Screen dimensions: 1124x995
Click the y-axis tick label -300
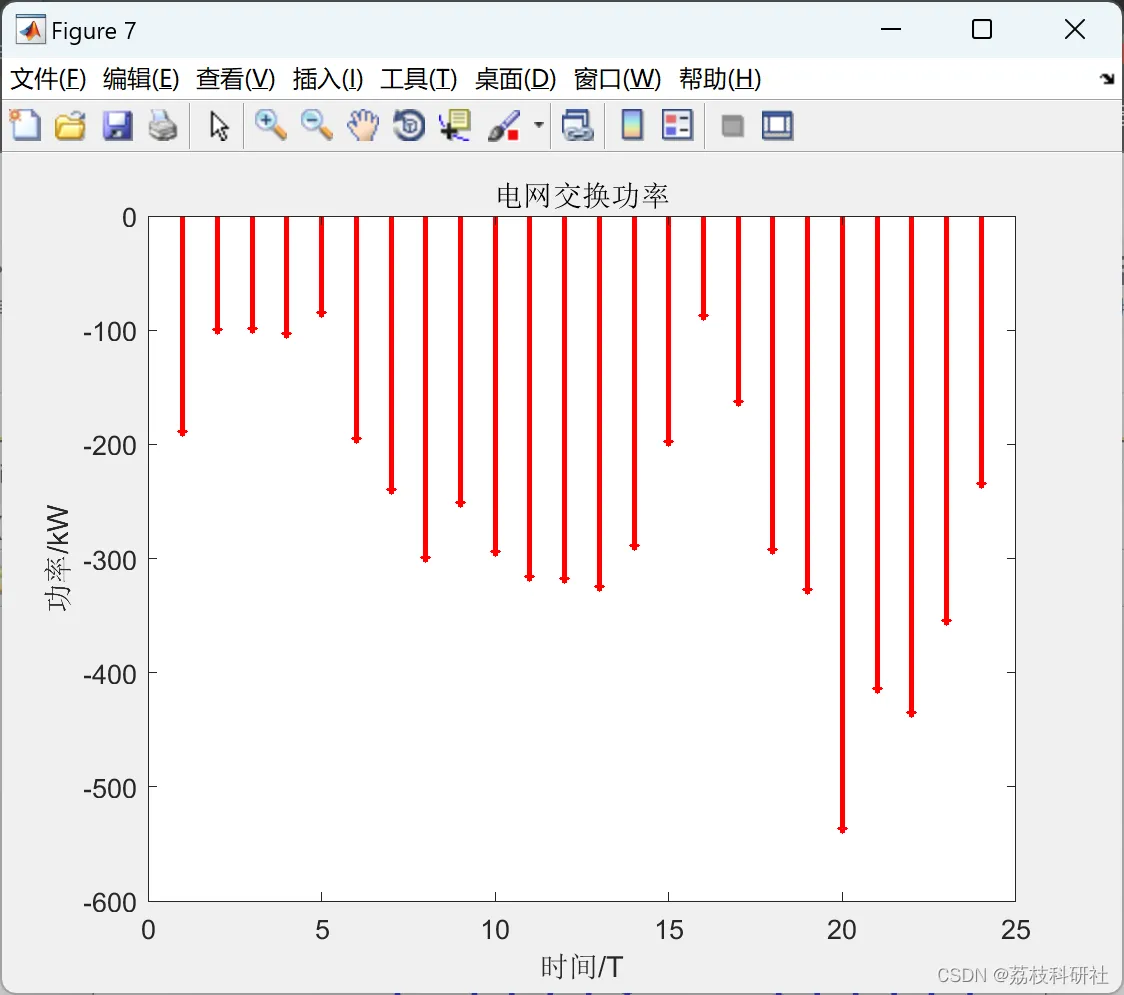click(x=110, y=560)
